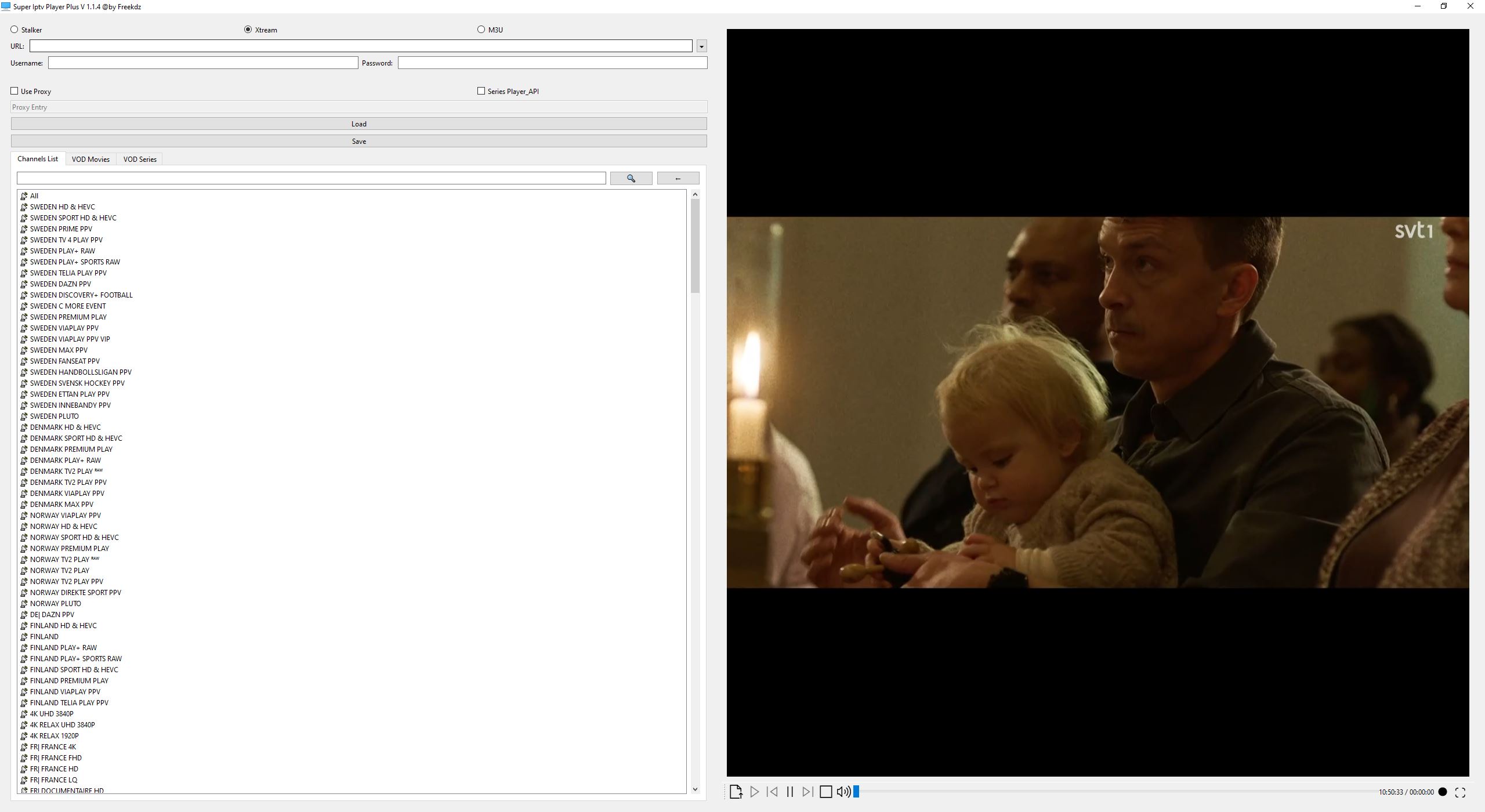
Task: Expand the URL history dropdown arrow
Action: pos(701,46)
